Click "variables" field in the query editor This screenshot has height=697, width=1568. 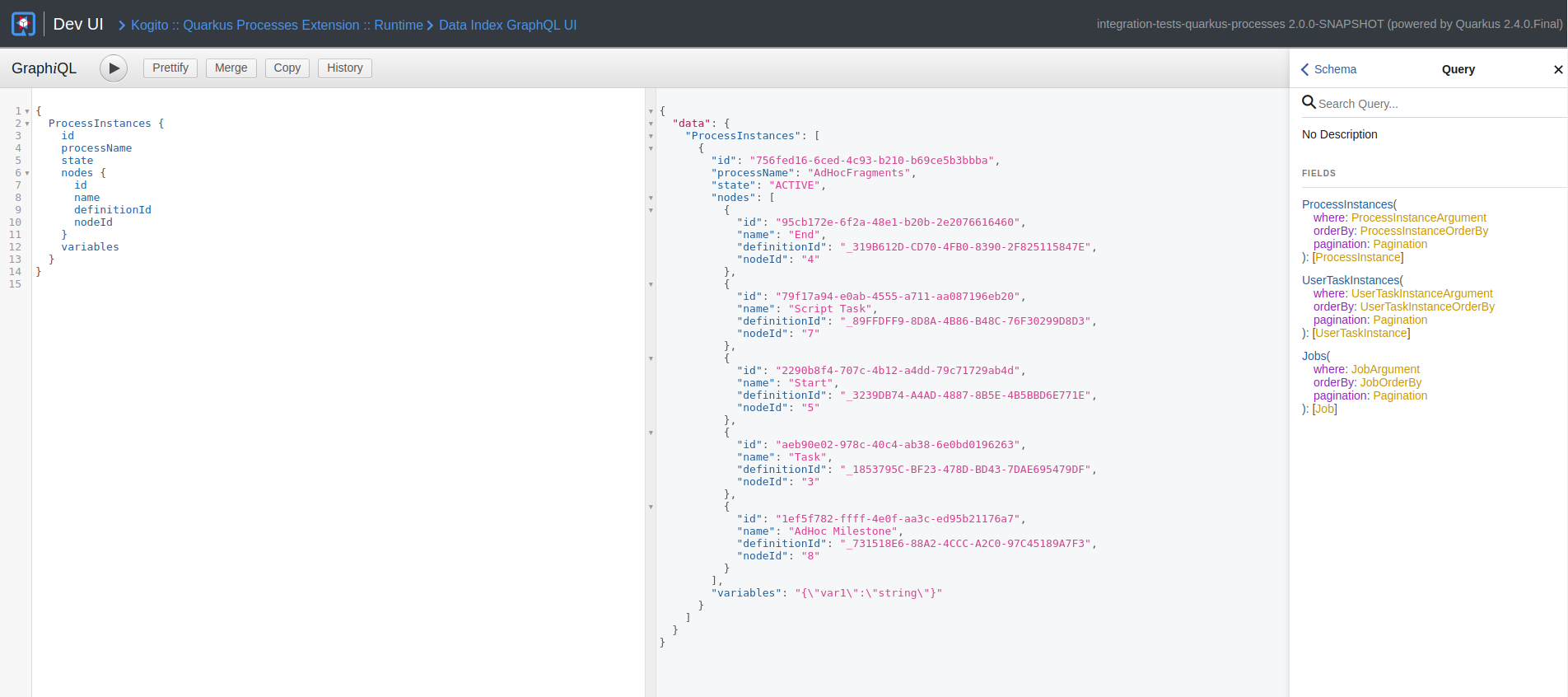[x=90, y=247]
